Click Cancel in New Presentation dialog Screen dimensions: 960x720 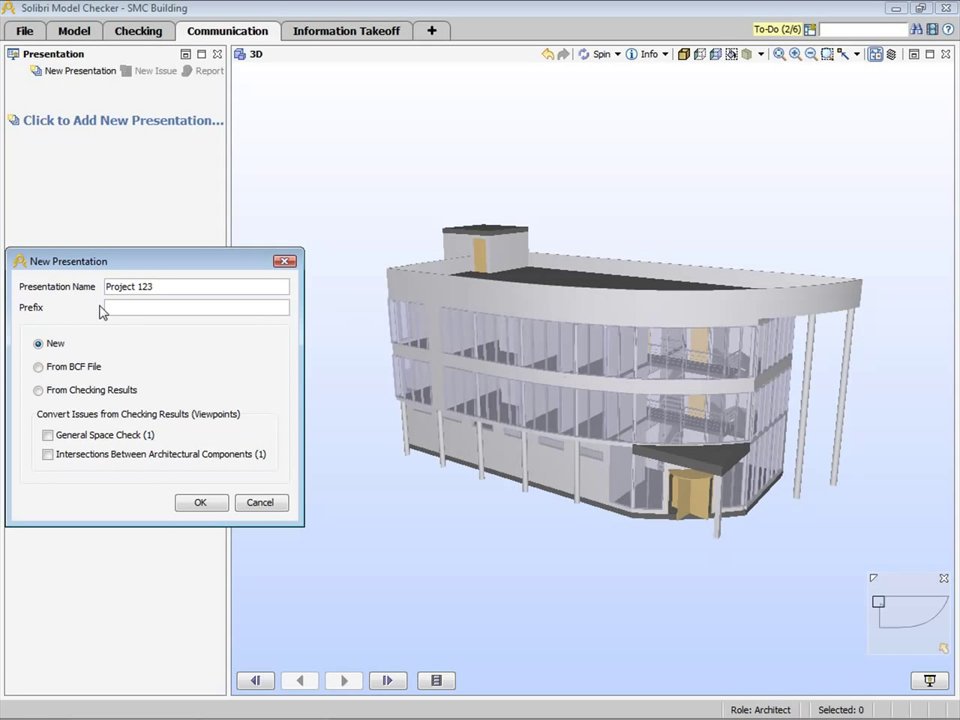coord(261,503)
